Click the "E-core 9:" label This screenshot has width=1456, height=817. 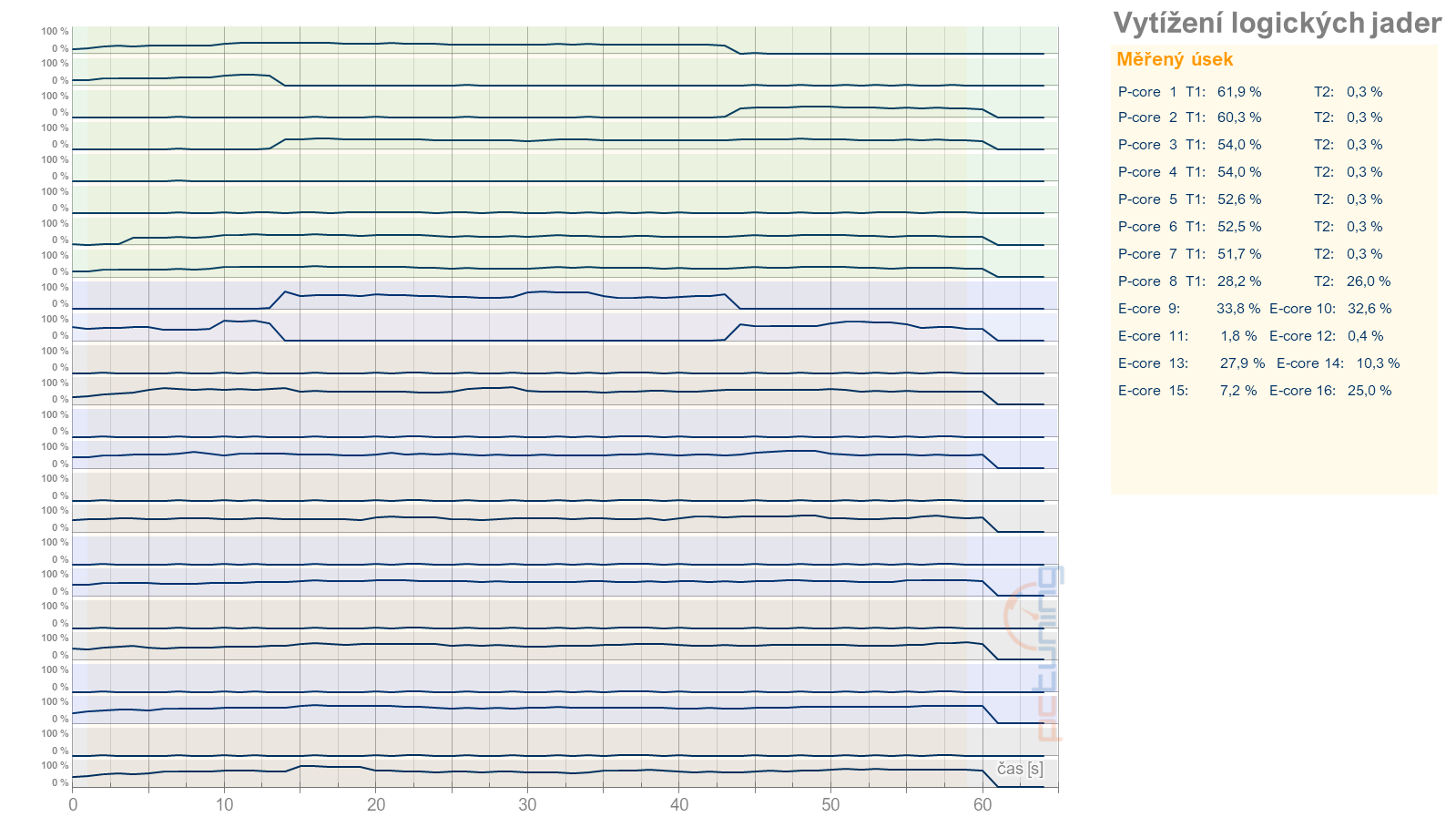tap(1149, 309)
